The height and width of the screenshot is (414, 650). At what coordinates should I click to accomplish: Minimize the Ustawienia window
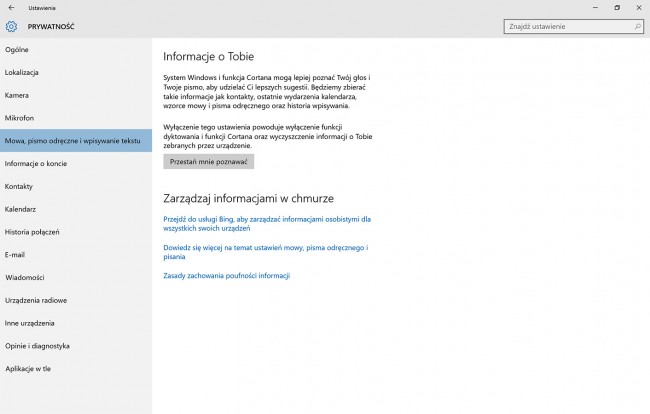(595, 7)
